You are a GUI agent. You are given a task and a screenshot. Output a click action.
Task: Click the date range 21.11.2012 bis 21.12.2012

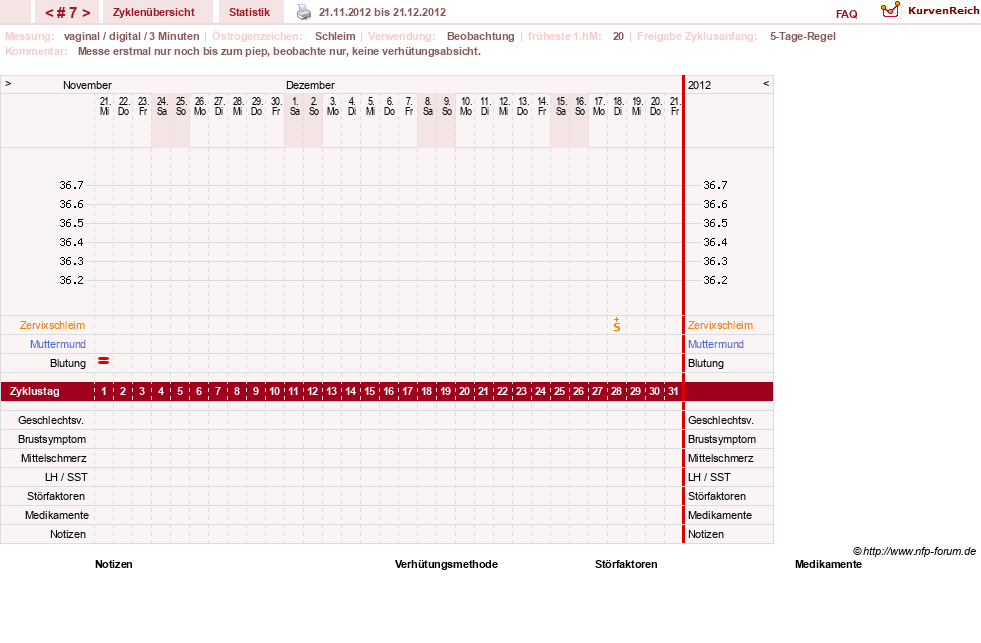pyautogui.click(x=382, y=12)
